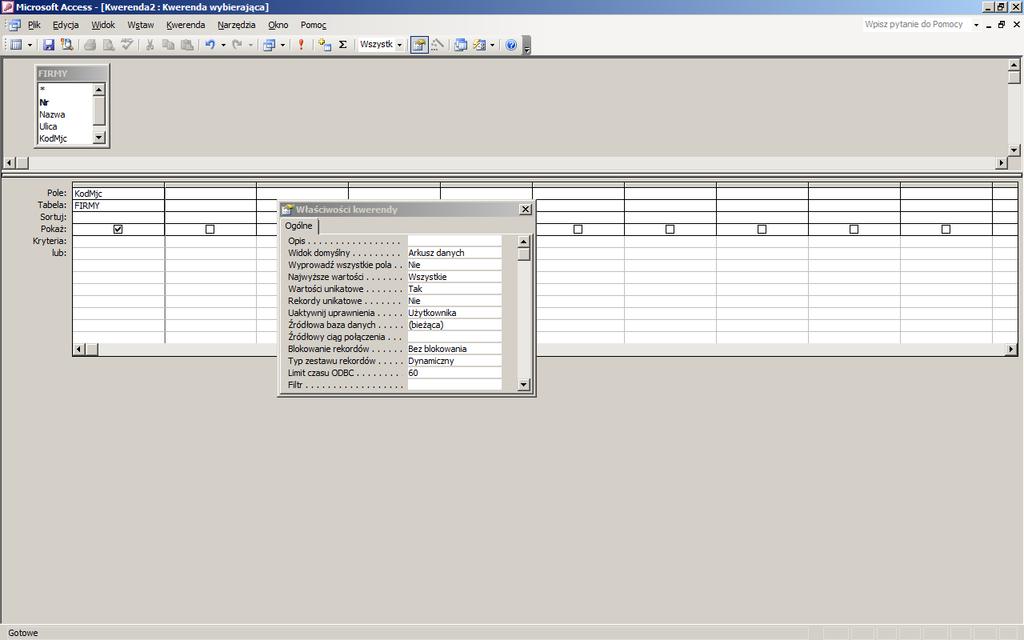Click the Show Table icon
The width and height of the screenshot is (1024, 640).
click(325, 44)
